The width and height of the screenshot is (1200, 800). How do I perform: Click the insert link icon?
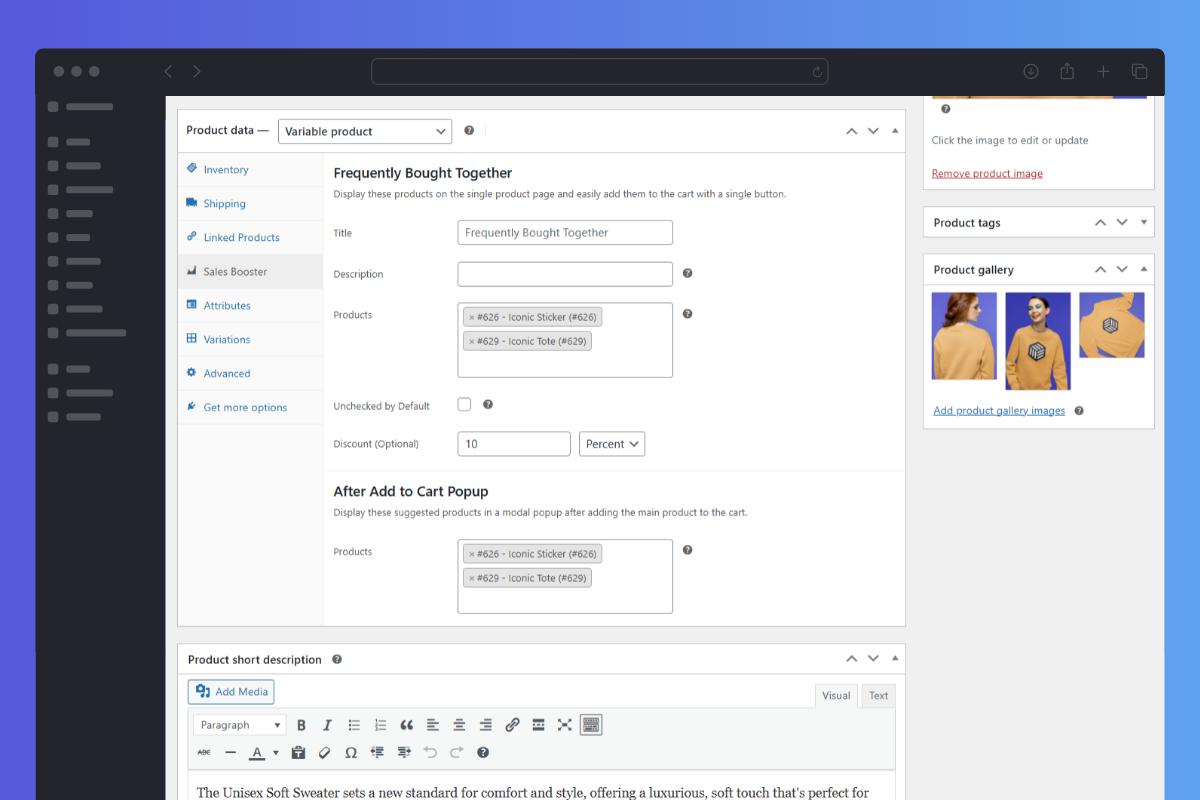click(x=512, y=725)
